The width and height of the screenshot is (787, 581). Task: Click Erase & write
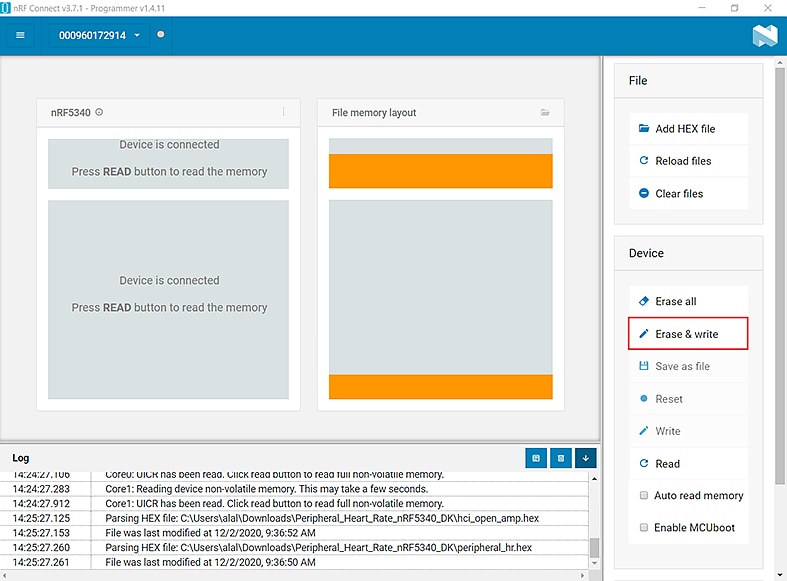click(x=688, y=334)
